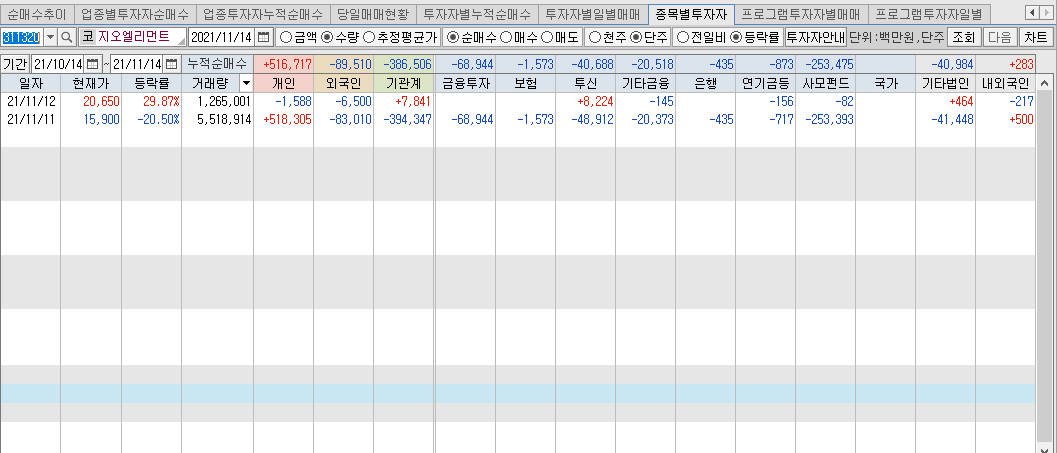The width and height of the screenshot is (1057, 453).
Task: Switch to the 프로그램투자자일별 tab
Action: 929,13
